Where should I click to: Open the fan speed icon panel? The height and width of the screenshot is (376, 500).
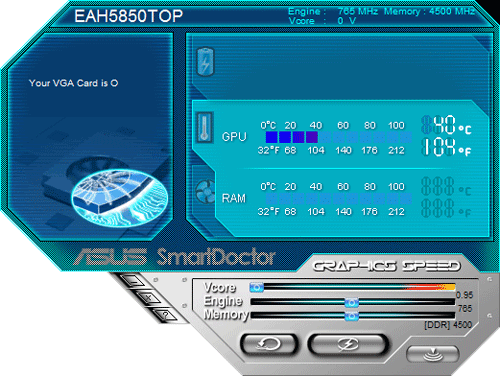pos(205,191)
